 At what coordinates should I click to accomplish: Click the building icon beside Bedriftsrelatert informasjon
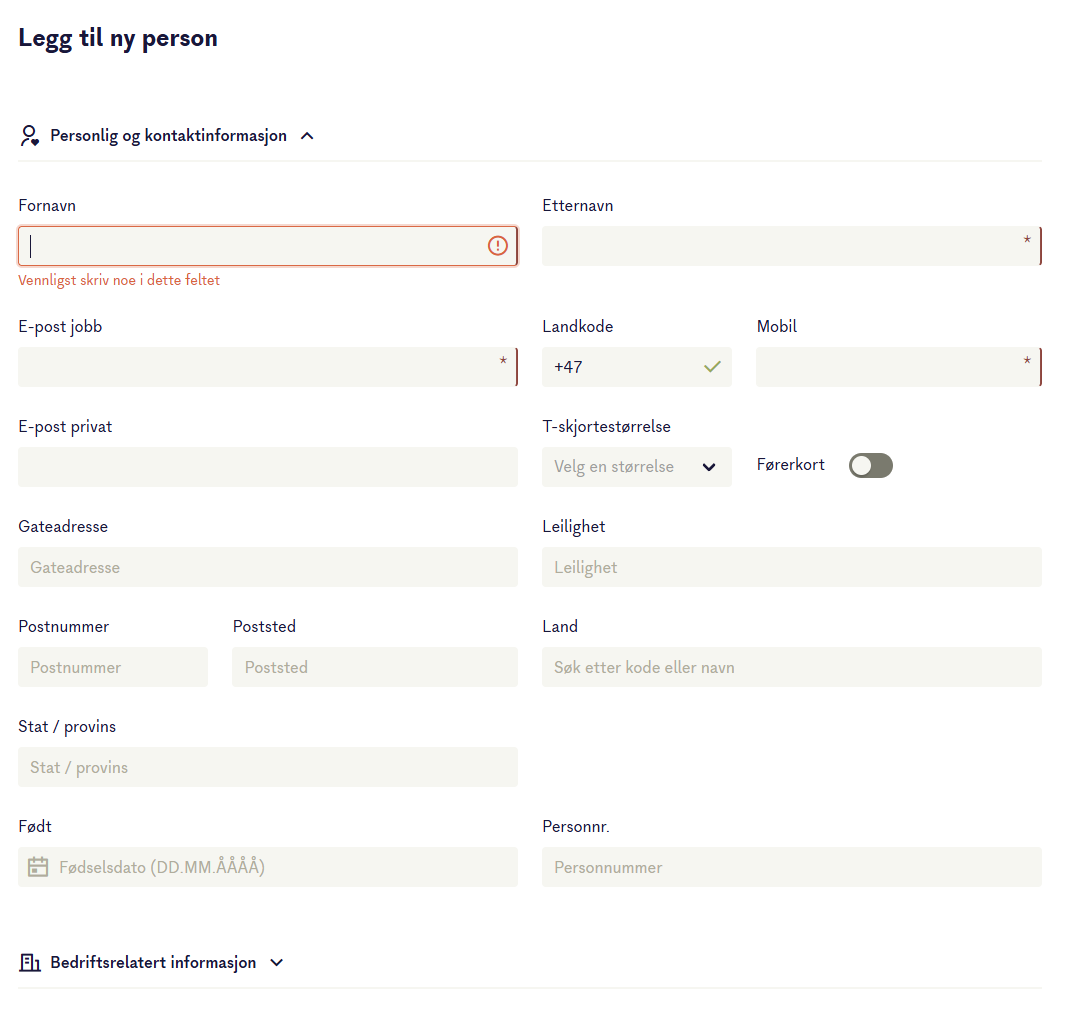(x=30, y=962)
